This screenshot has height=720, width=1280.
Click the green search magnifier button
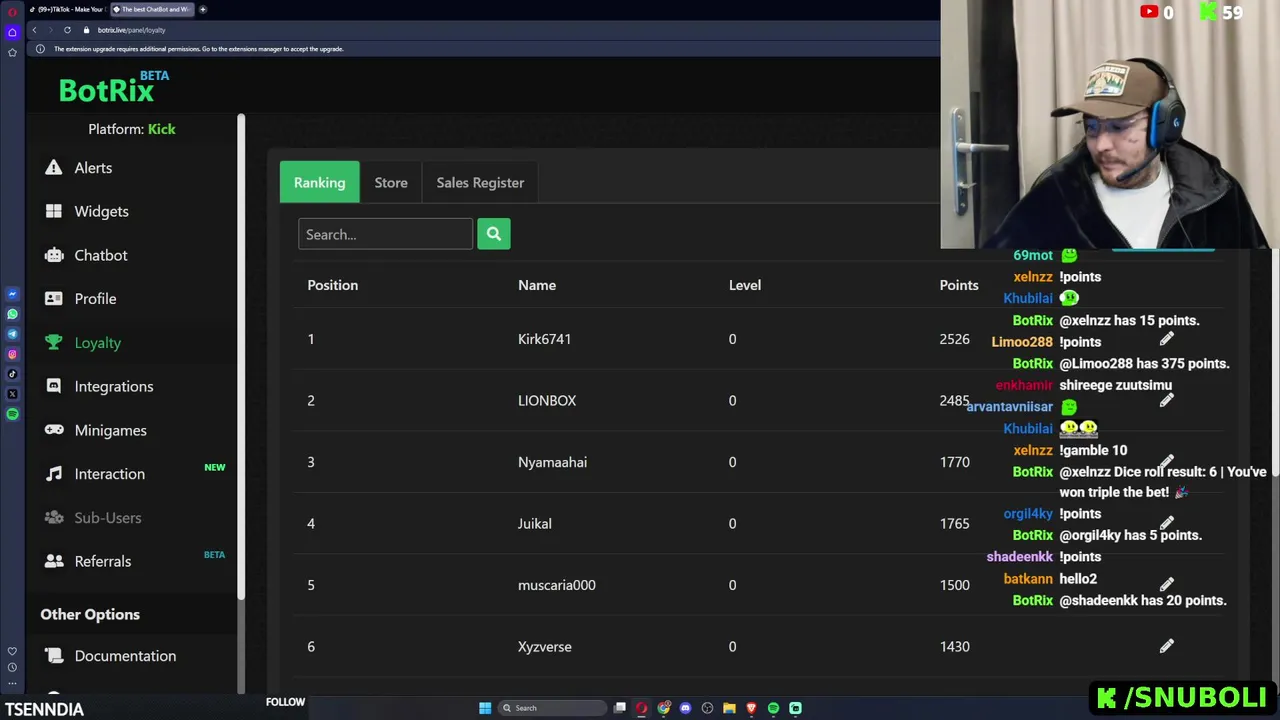[494, 234]
